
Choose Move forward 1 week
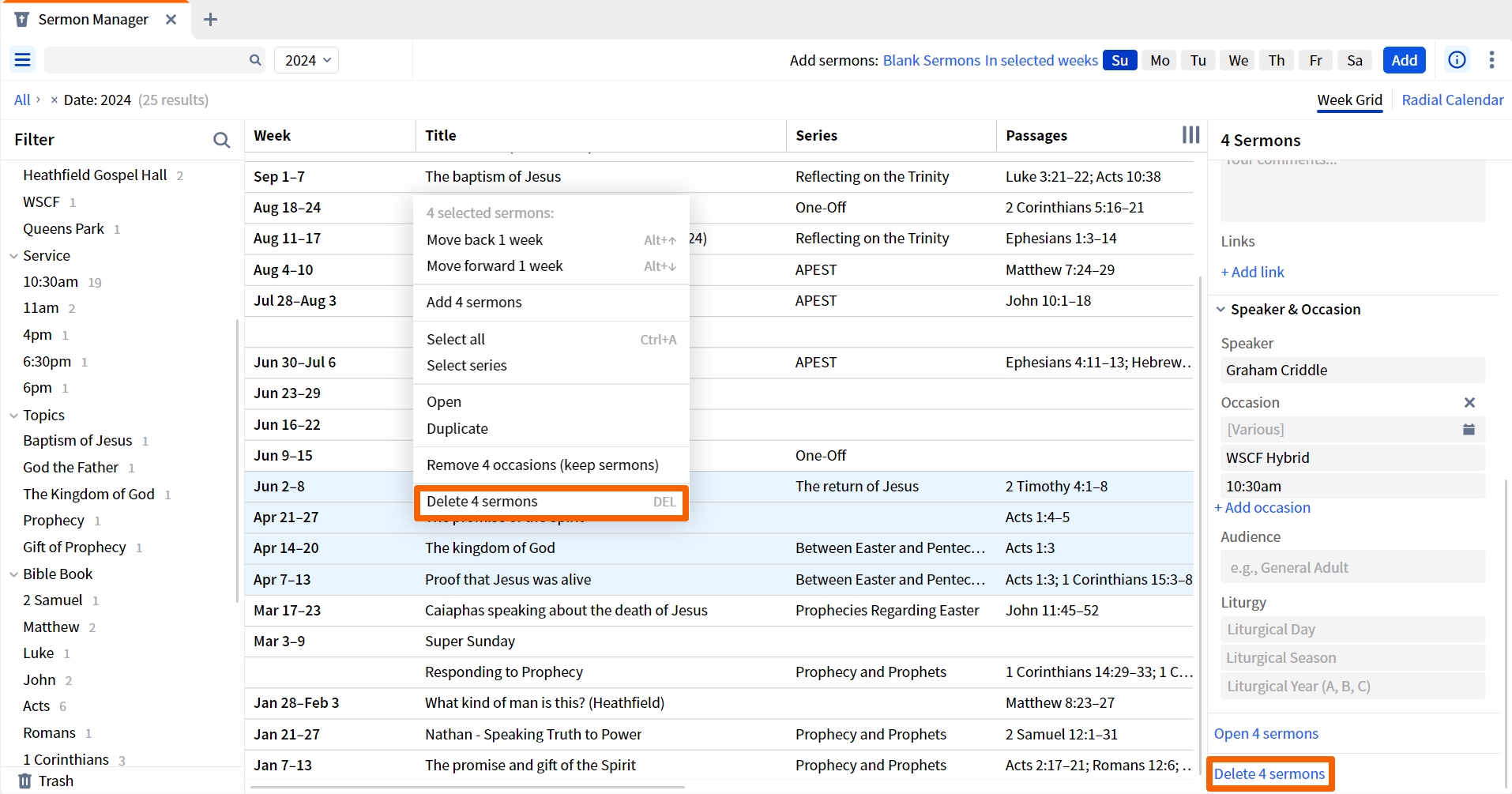551,266
